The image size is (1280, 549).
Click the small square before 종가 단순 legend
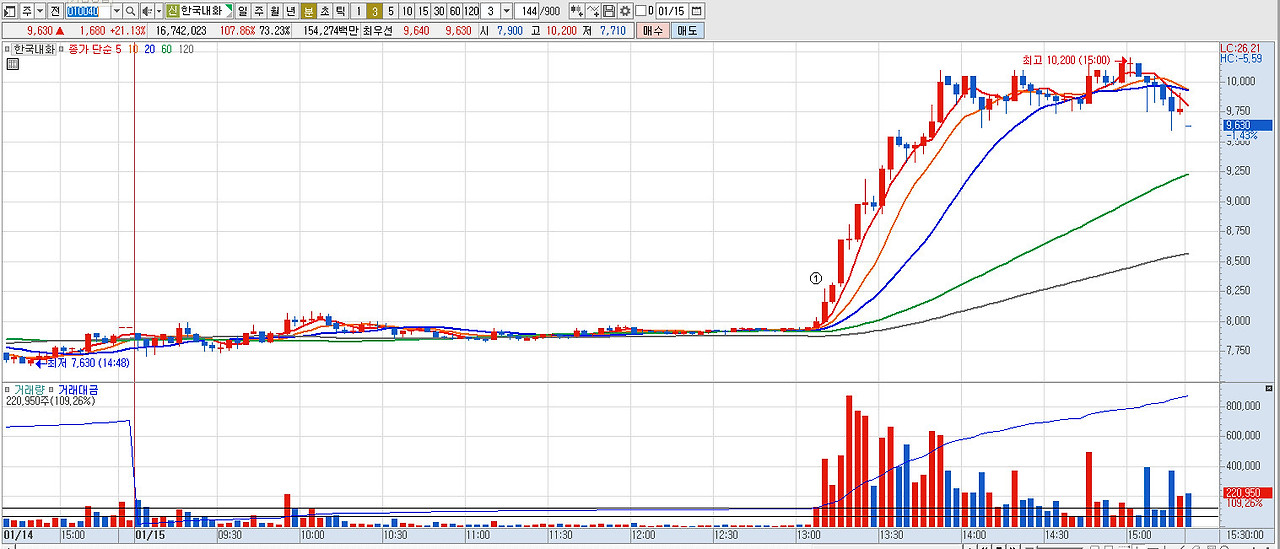point(63,49)
